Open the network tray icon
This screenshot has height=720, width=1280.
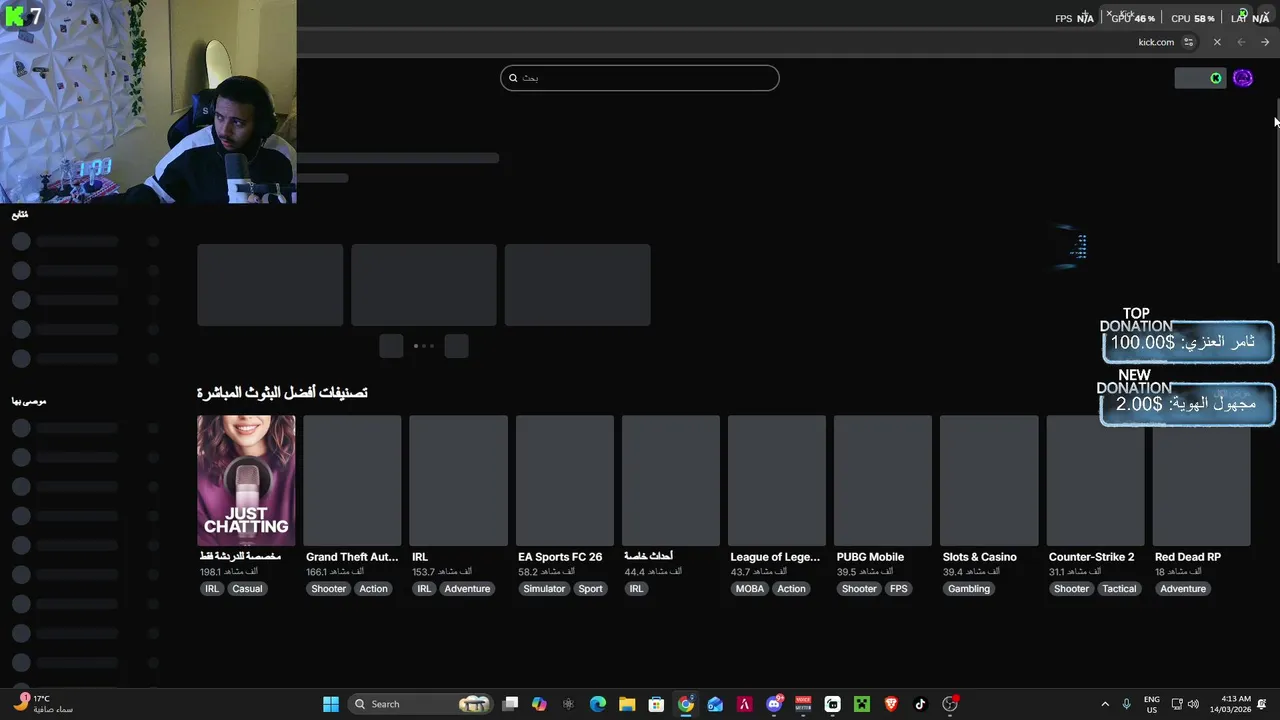(x=1177, y=704)
